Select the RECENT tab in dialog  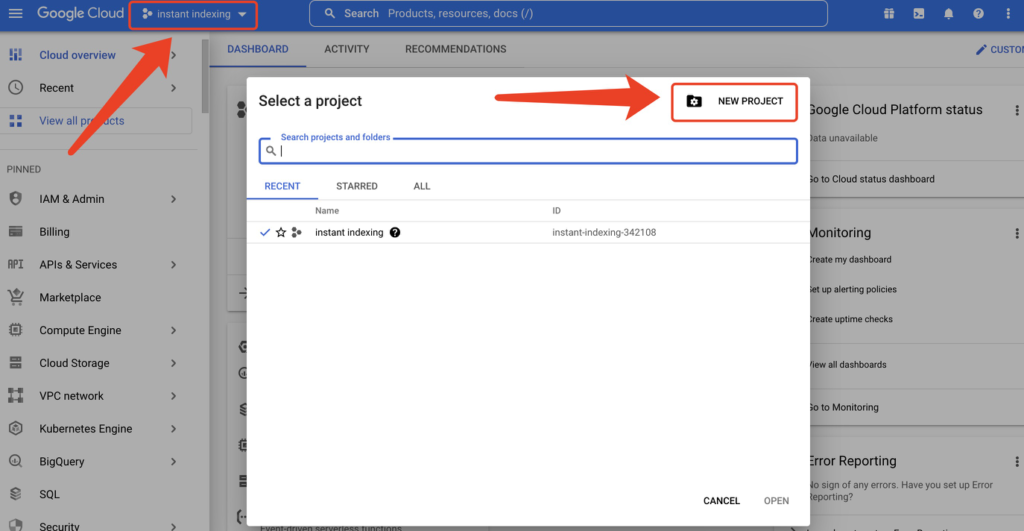[x=282, y=186]
